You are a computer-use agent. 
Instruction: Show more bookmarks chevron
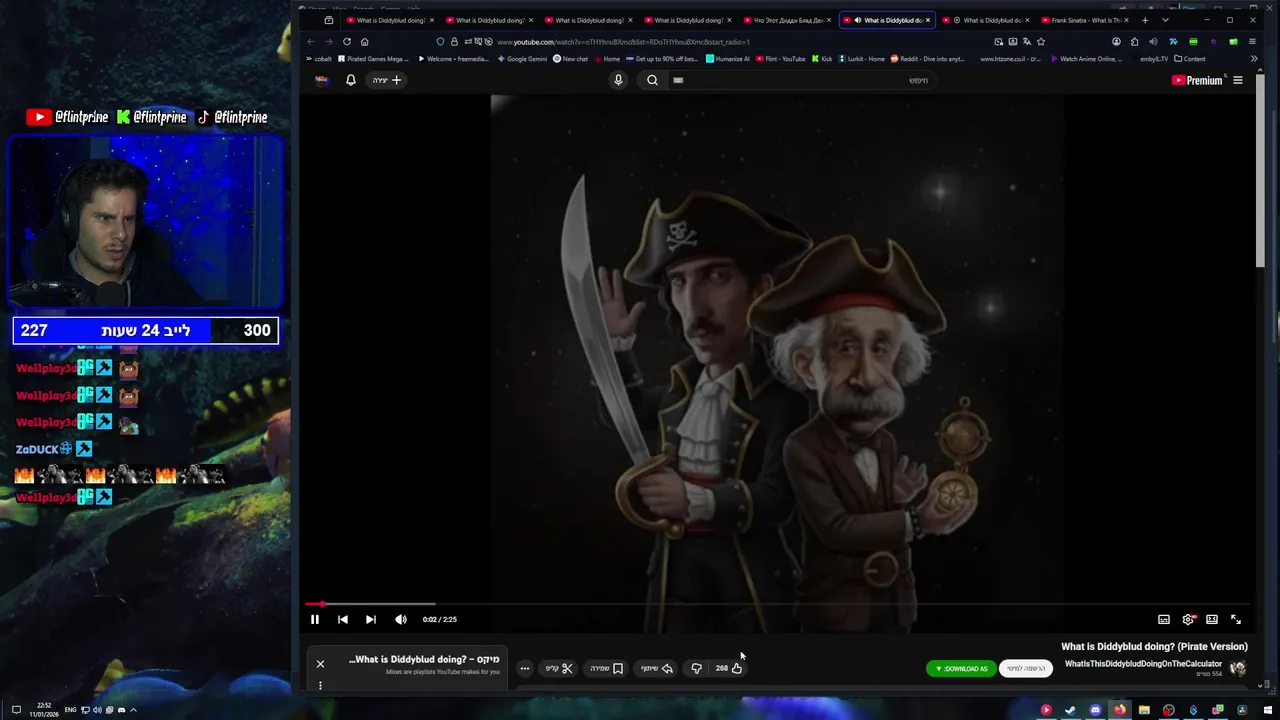[x=1254, y=59]
